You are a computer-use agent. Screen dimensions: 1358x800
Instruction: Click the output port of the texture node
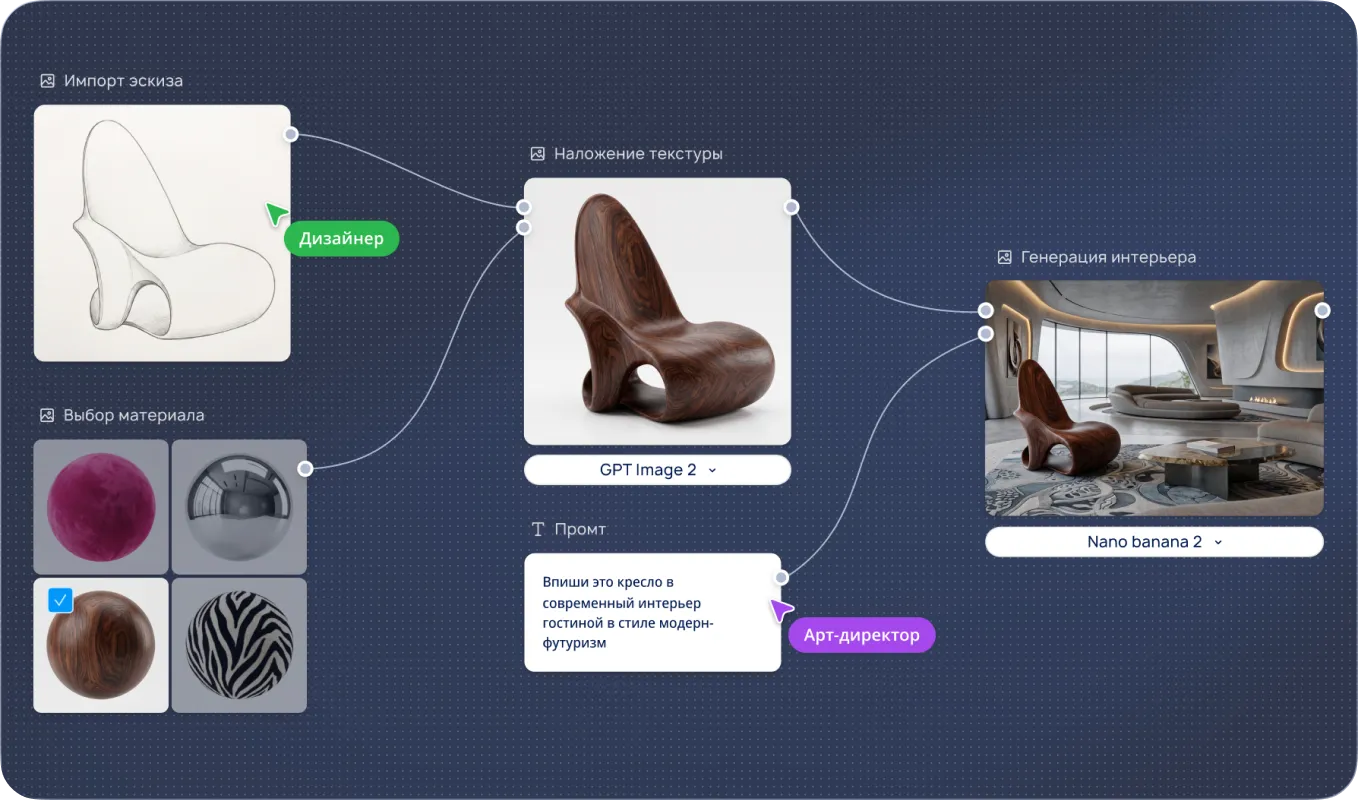point(791,207)
